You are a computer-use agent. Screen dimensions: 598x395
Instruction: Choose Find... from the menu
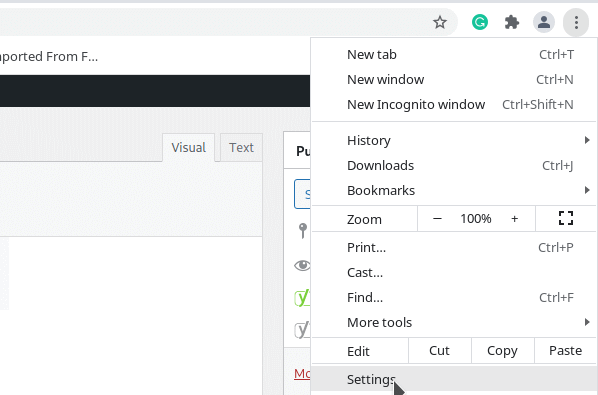click(x=454, y=297)
